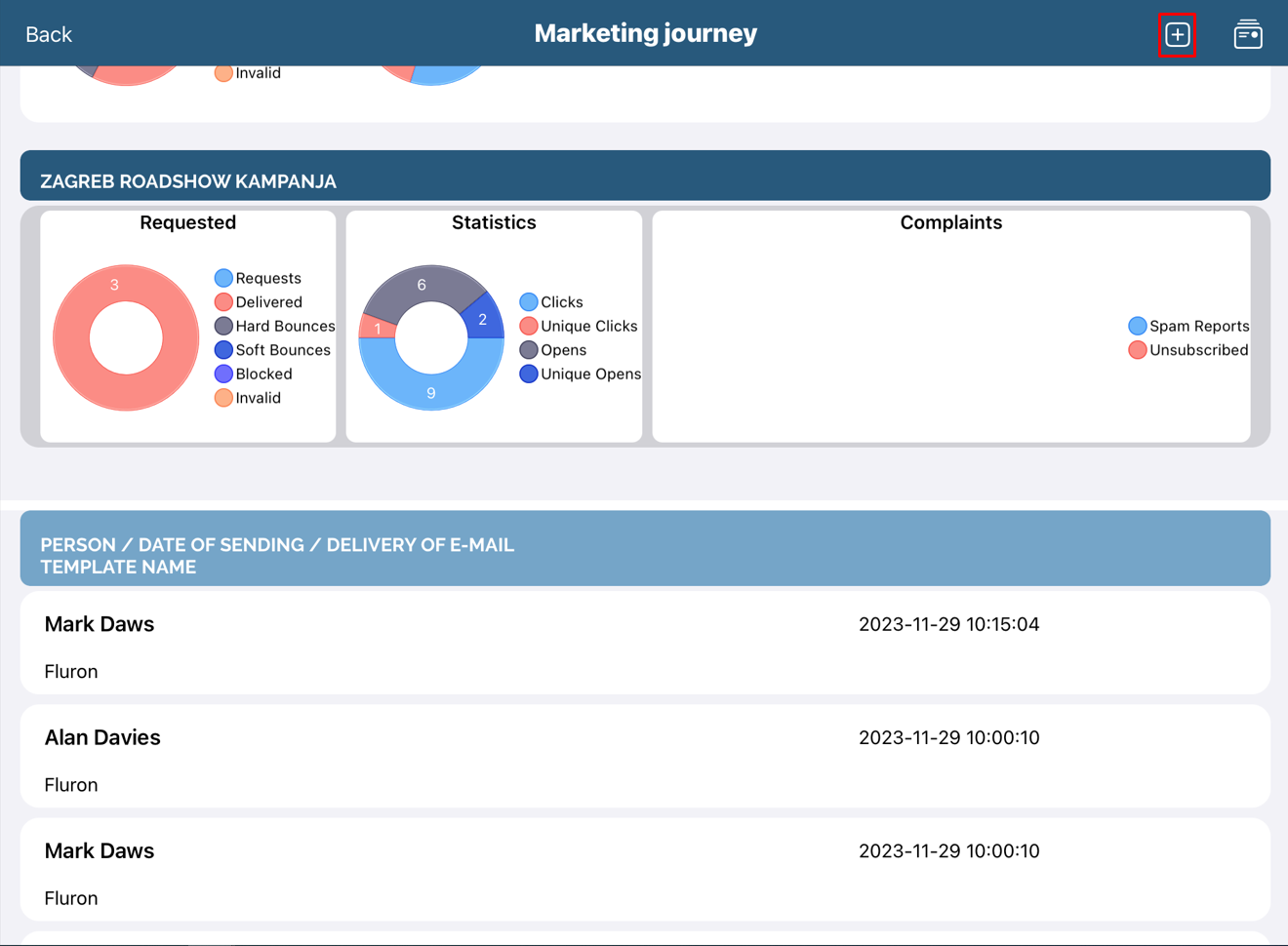Select Zagreb Roadshow Kampanja header
The image size is (1288, 946).
click(644, 177)
